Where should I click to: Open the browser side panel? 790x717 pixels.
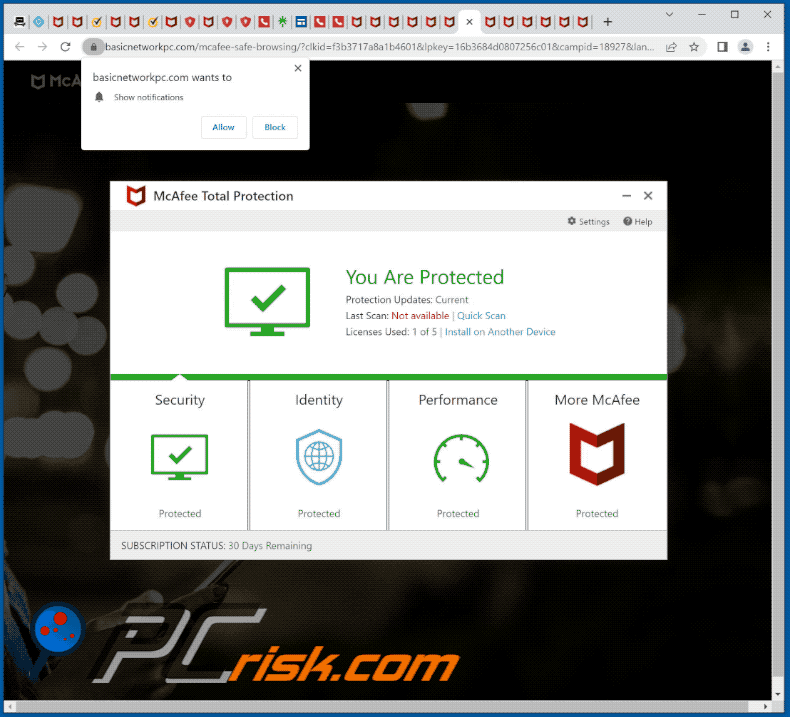(722, 47)
